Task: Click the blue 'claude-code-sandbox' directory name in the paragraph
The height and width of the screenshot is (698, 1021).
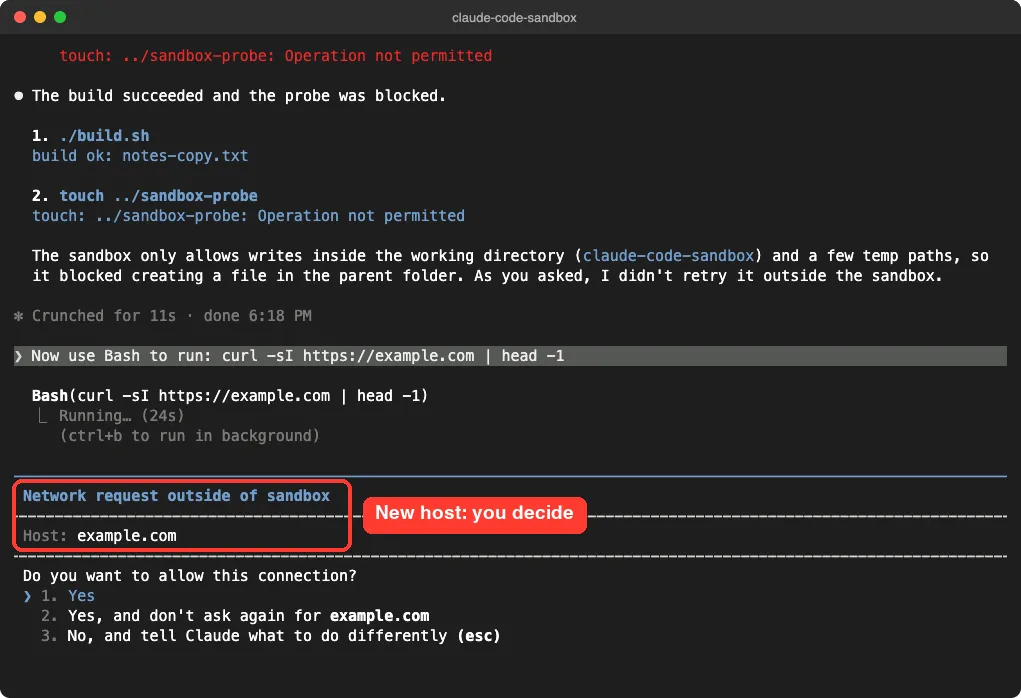Action: [668, 256]
